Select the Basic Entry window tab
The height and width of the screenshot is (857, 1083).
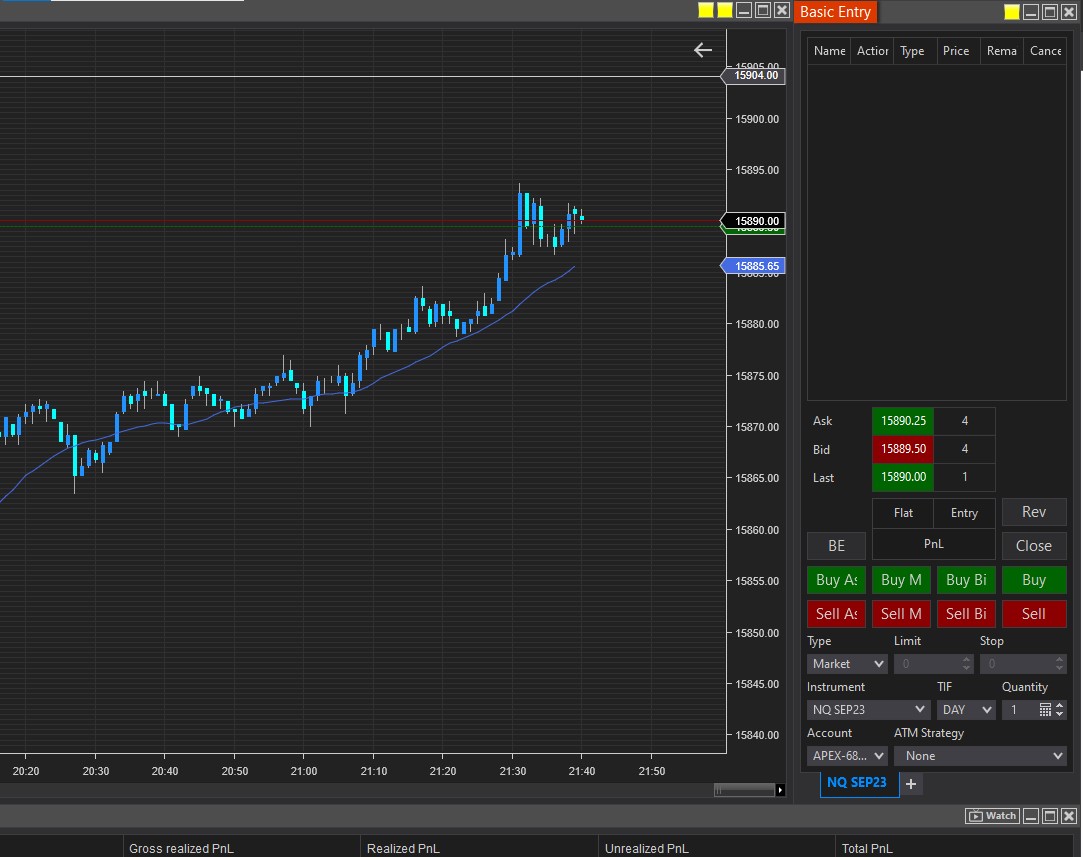(x=836, y=12)
